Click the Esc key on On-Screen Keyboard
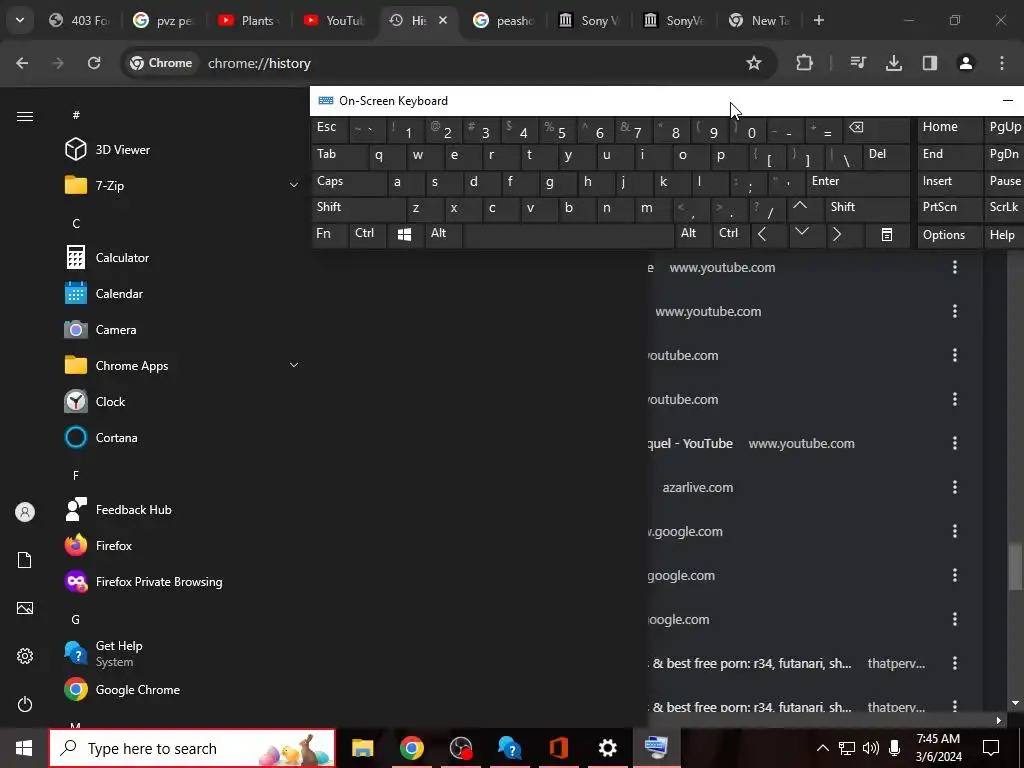This screenshot has width=1024, height=768. pos(330,129)
